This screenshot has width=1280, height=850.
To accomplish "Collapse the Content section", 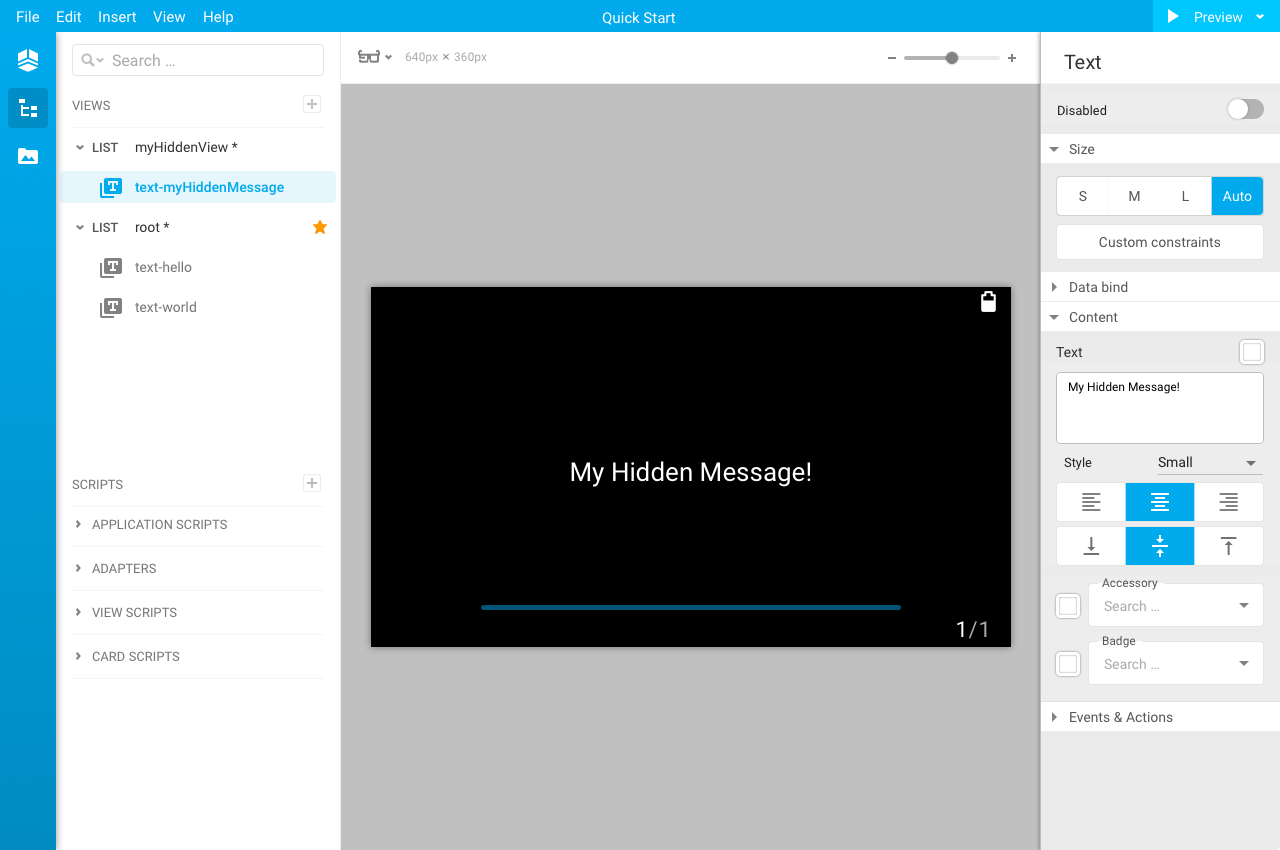I will tap(1054, 317).
